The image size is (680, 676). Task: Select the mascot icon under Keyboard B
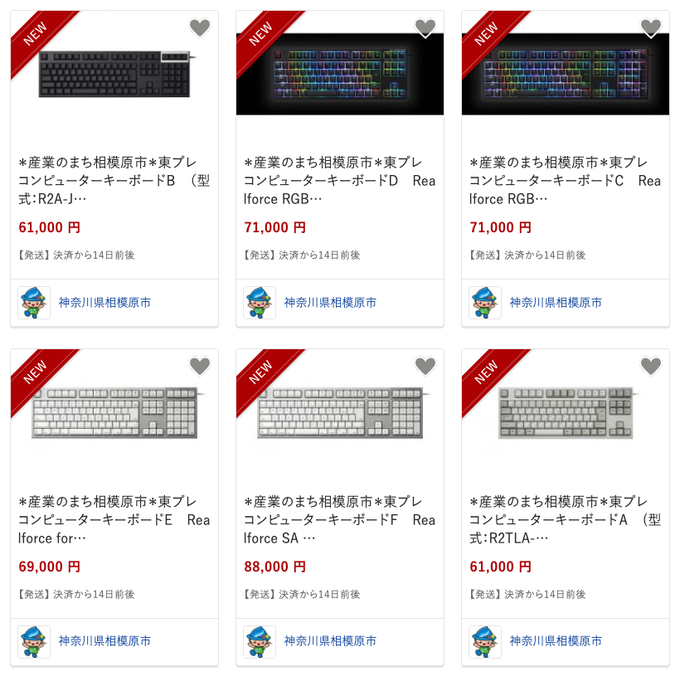click(34, 302)
